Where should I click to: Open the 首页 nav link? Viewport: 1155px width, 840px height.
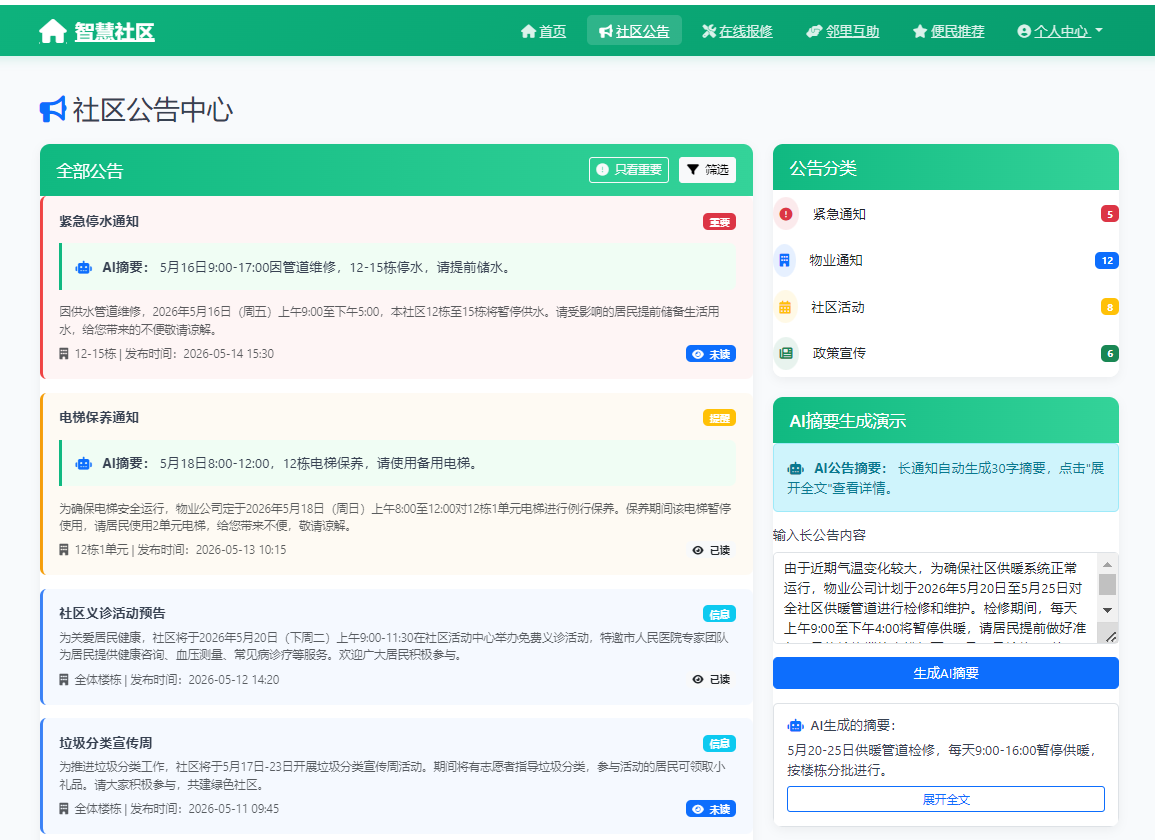543,31
